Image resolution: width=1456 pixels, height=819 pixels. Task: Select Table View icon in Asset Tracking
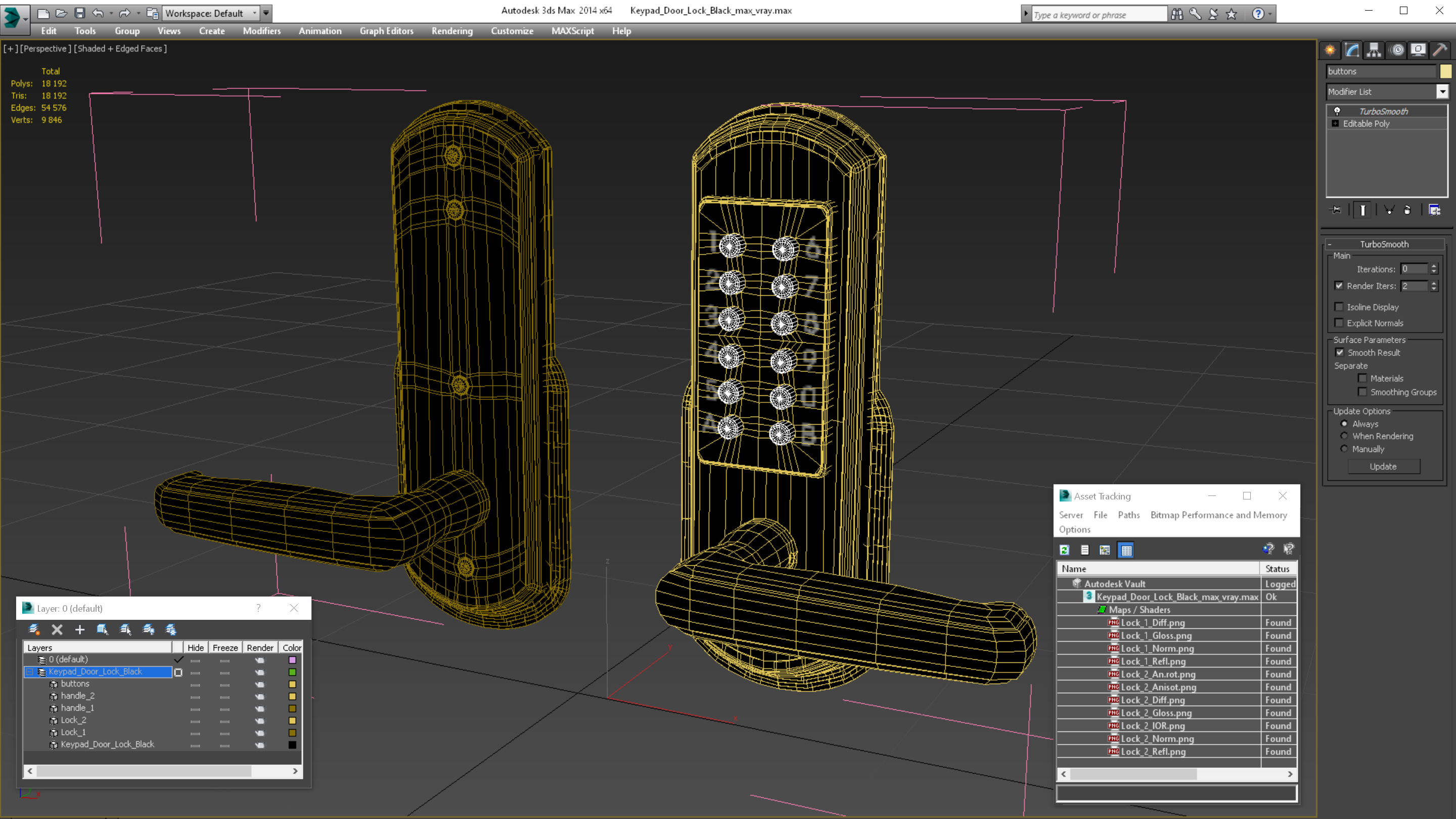point(1126,550)
